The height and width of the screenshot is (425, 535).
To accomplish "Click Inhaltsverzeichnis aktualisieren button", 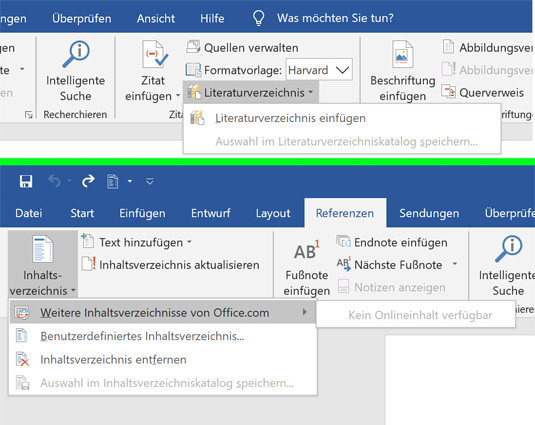I will pos(171,264).
